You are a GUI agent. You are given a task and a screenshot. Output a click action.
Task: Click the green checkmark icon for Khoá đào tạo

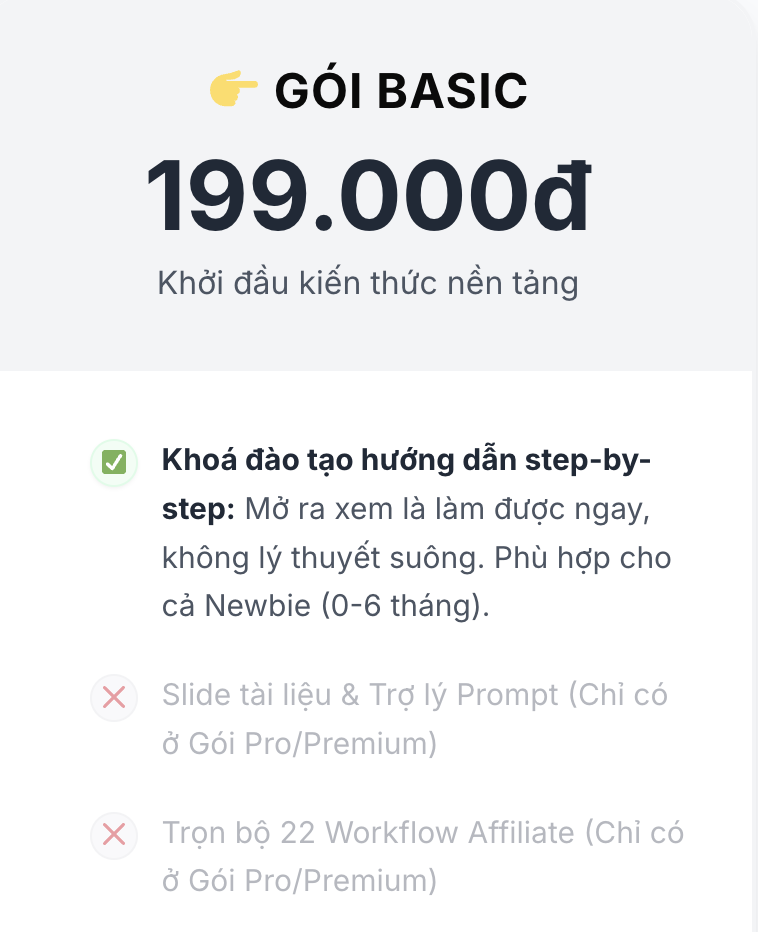114,462
